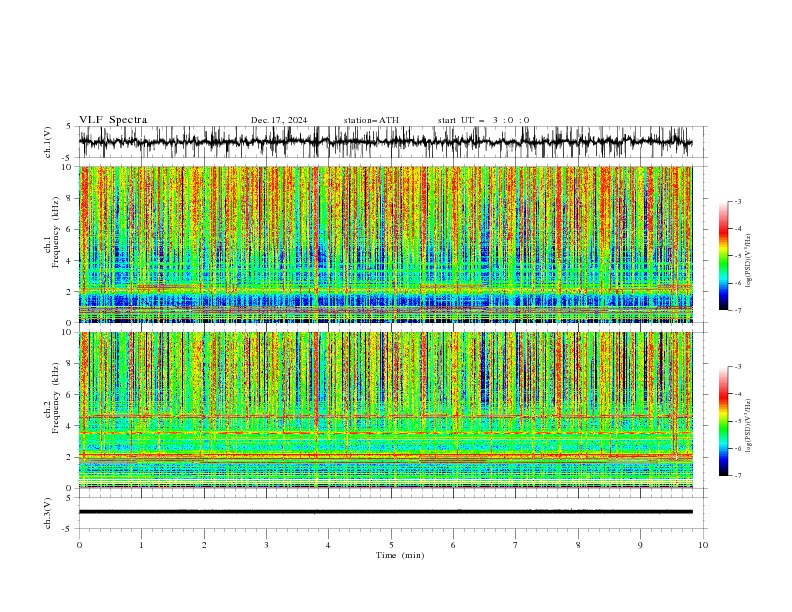Click the upper "log(PSD)(V²/Hz)" colorbar label
The width and height of the screenshot is (792, 612).
(749, 261)
